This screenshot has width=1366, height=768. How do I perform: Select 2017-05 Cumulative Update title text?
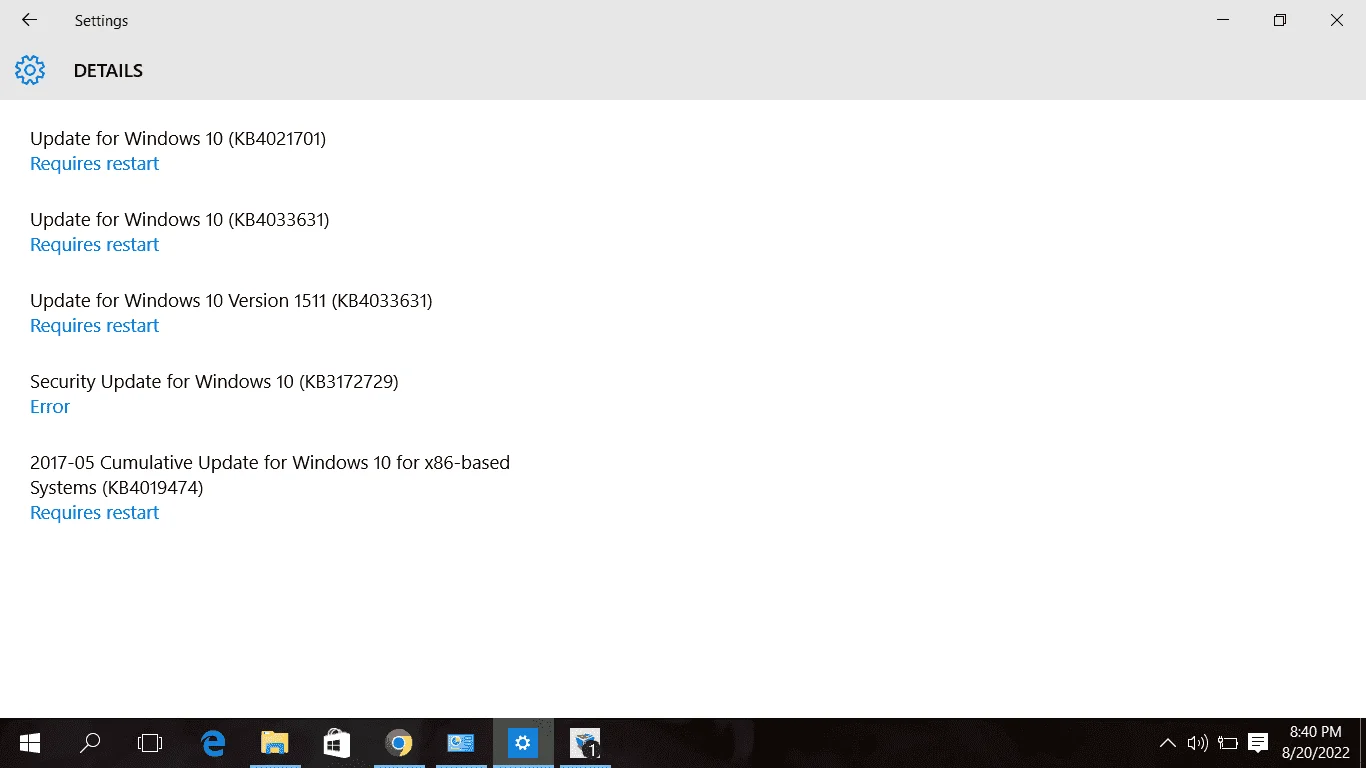[270, 475]
